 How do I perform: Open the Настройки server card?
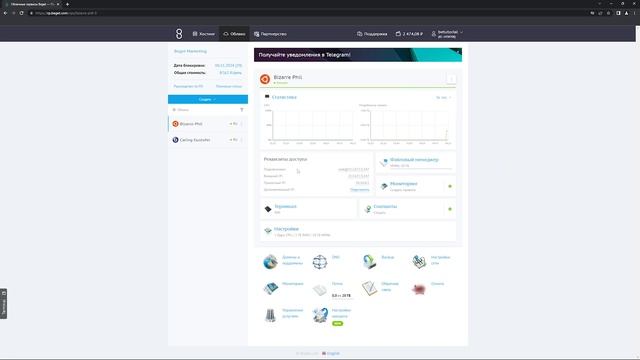(358, 231)
